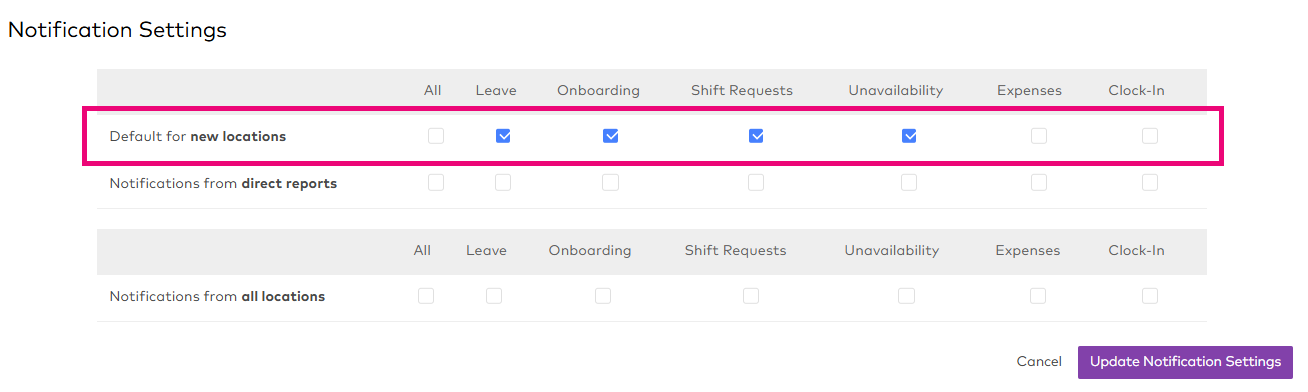The height and width of the screenshot is (392, 1308).
Task: Enable Shift Requests from direct reports
Action: 756,183
